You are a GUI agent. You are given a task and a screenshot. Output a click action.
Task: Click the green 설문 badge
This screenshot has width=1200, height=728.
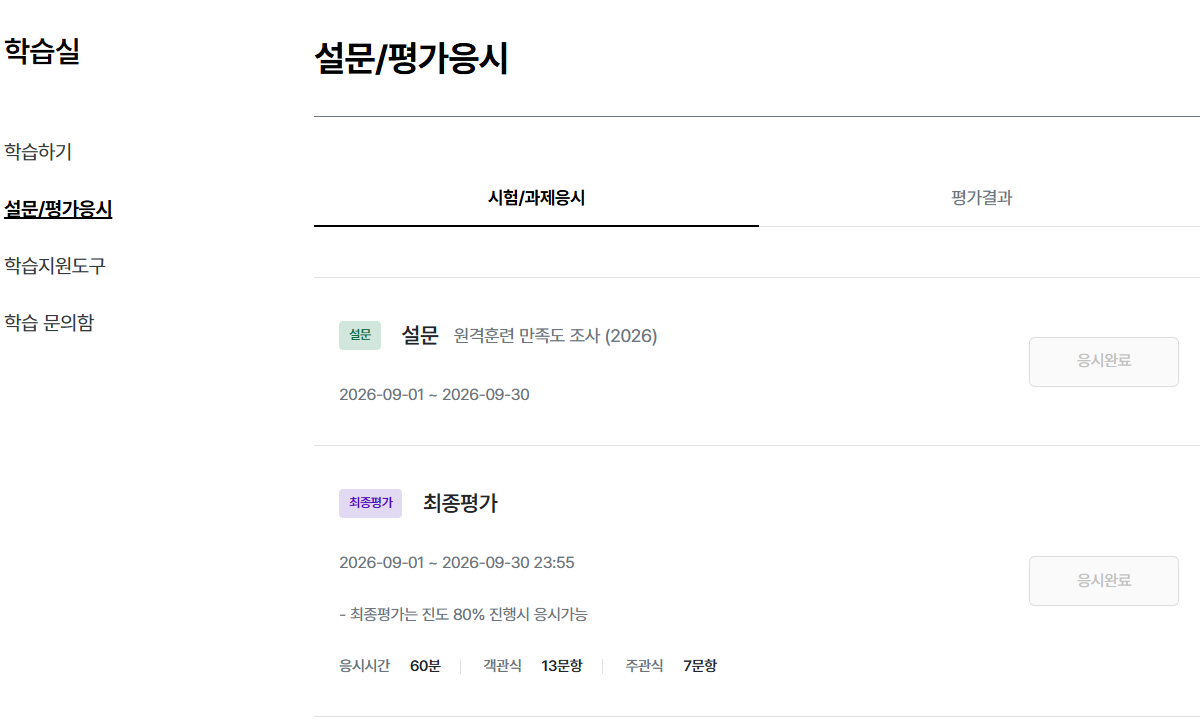tap(360, 335)
